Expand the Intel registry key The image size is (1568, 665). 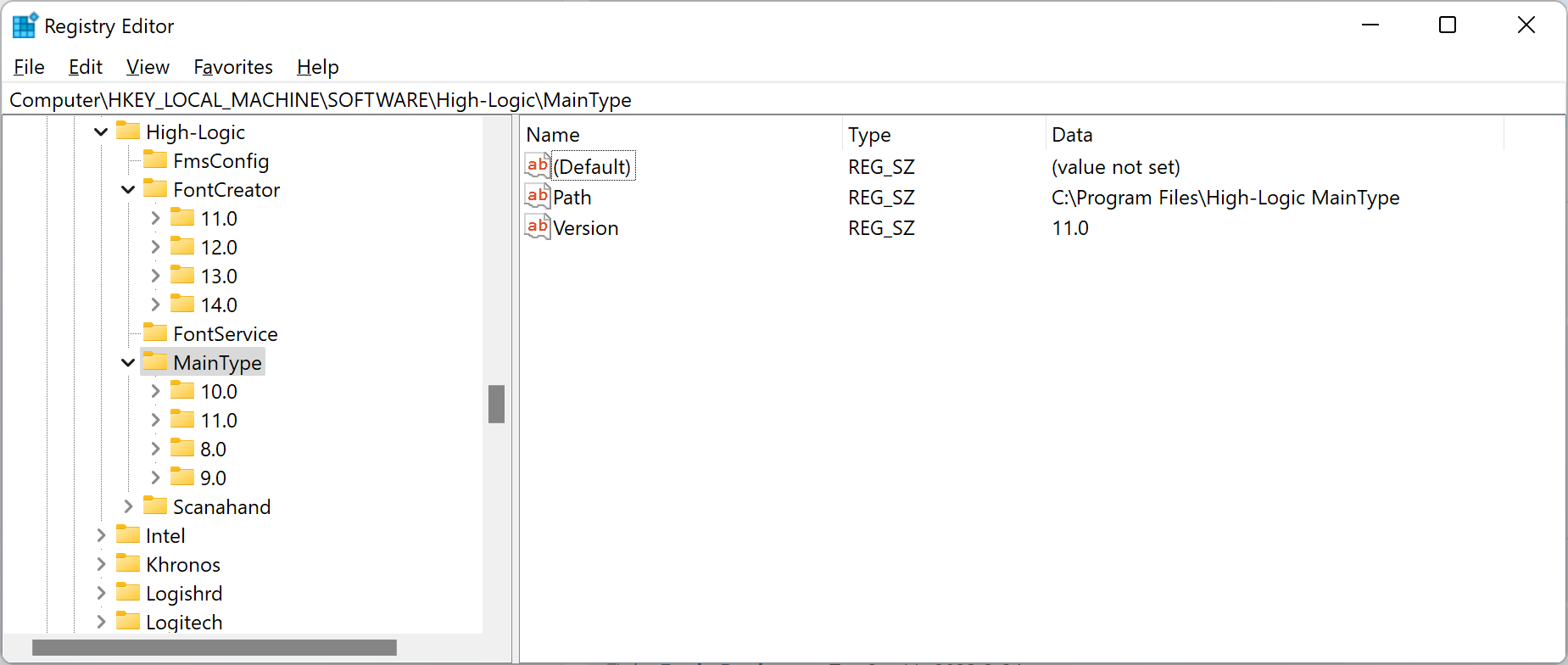pyautogui.click(x=101, y=535)
